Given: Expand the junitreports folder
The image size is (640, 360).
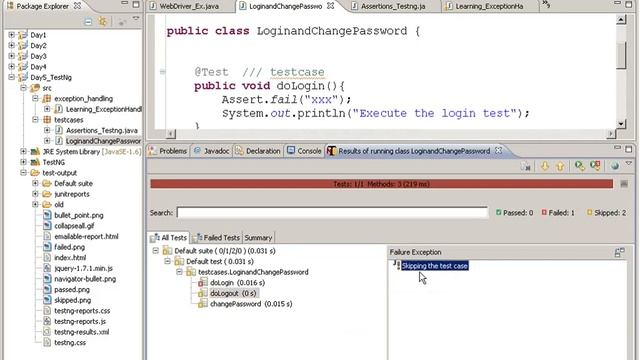Looking at the screenshot, I should tap(35, 194).
